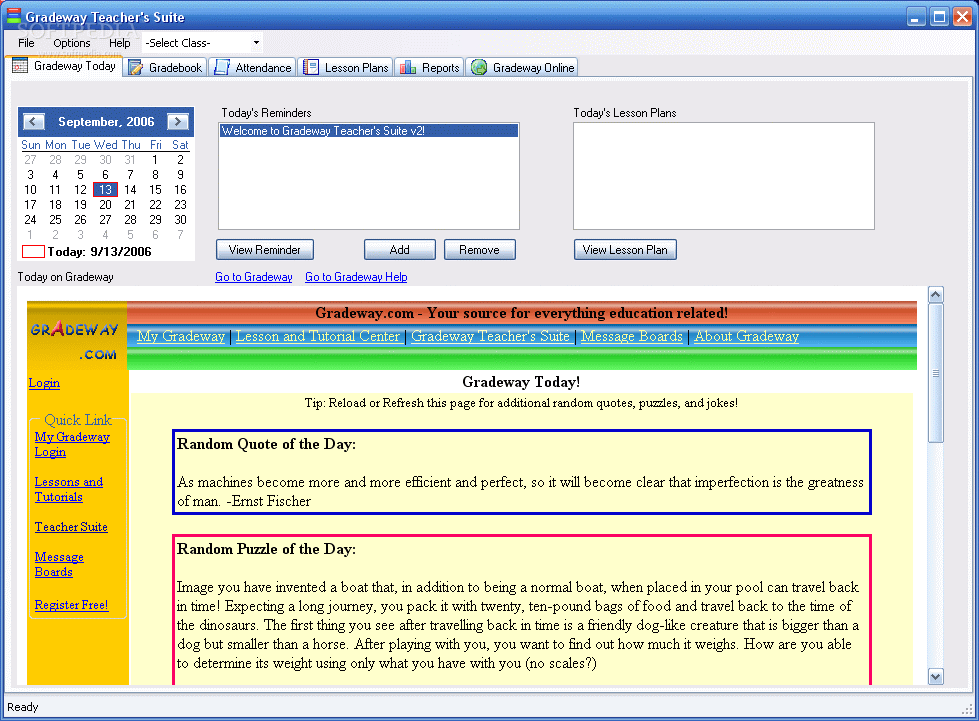Viewport: 979px width, 721px height.
Task: Click the Attendance tab icon
Action: click(x=222, y=67)
